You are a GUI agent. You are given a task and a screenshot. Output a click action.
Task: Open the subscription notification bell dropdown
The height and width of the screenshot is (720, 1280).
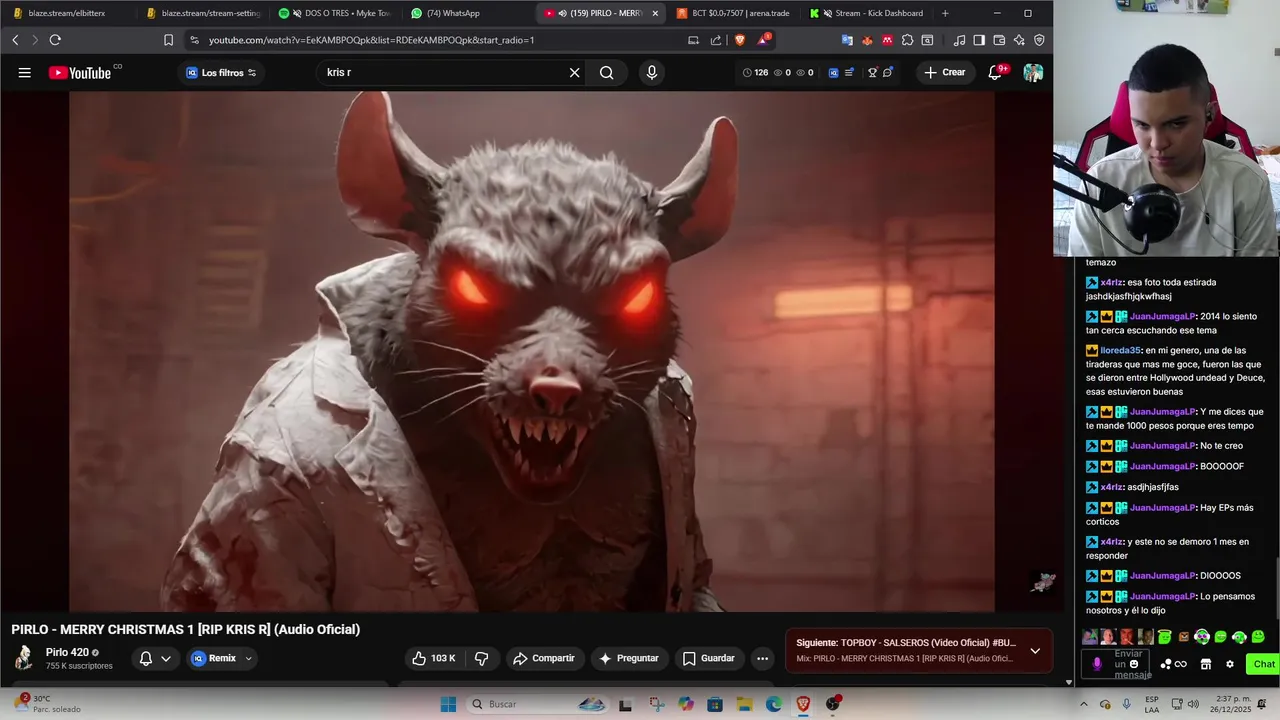155,658
